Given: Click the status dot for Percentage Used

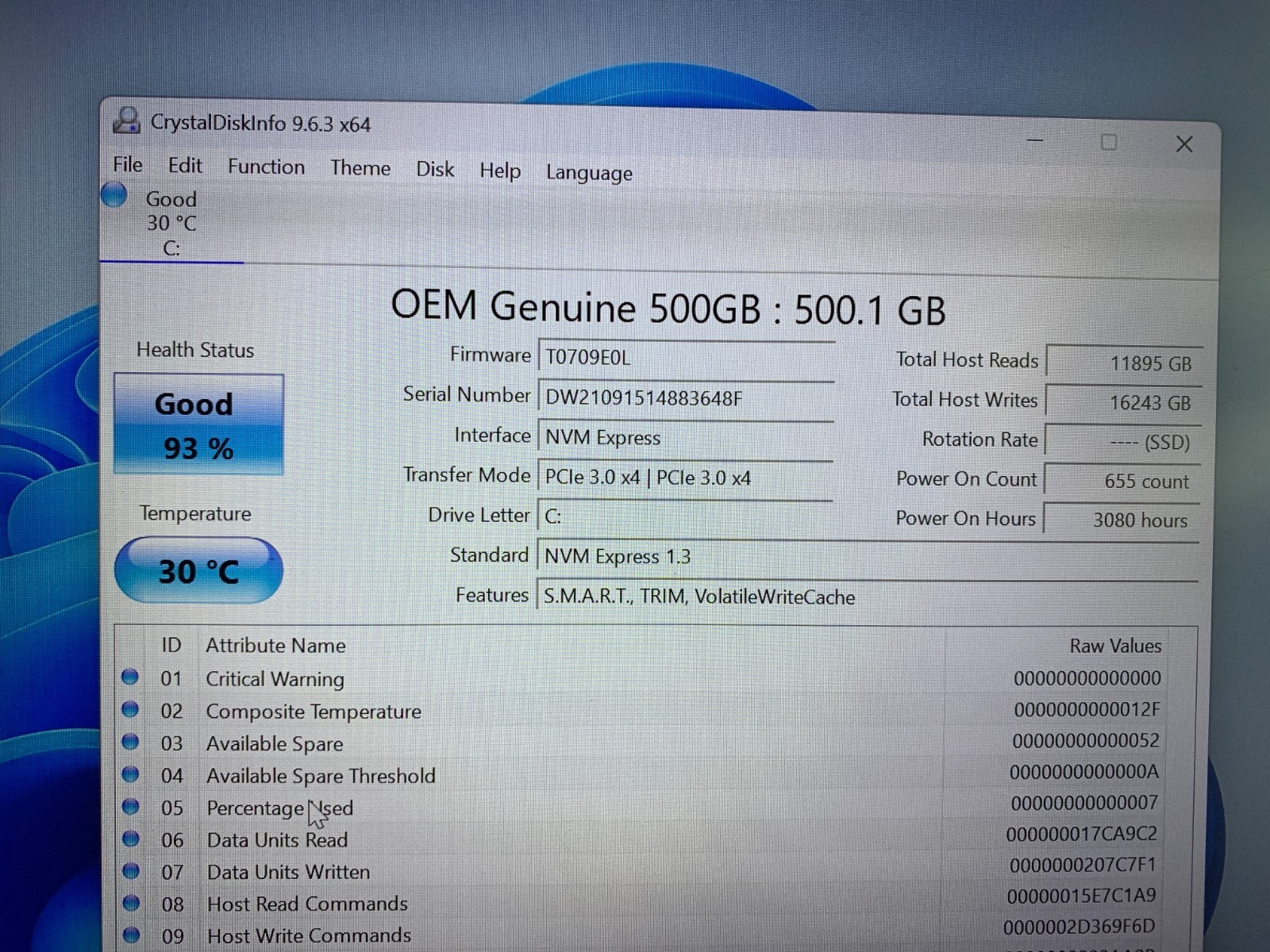Looking at the screenshot, I should pyautogui.click(x=131, y=806).
